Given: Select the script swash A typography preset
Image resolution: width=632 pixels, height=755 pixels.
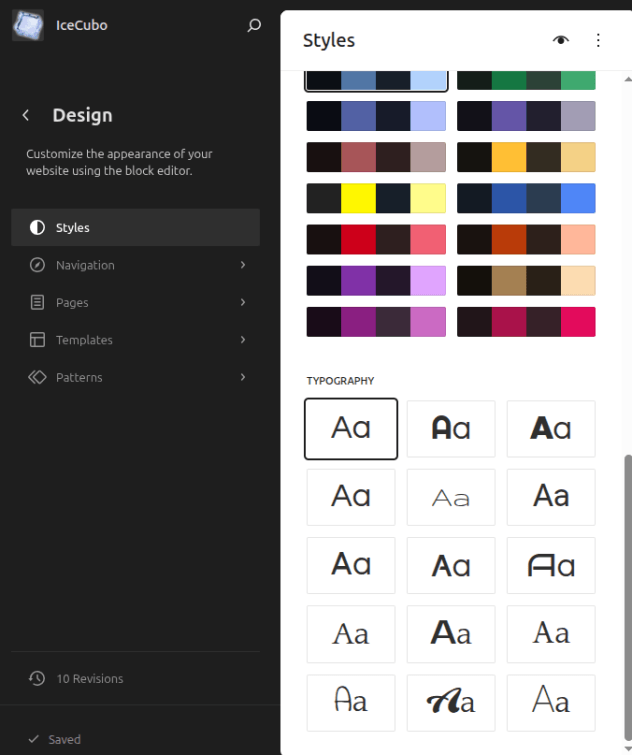Looking at the screenshot, I should pos(451,703).
